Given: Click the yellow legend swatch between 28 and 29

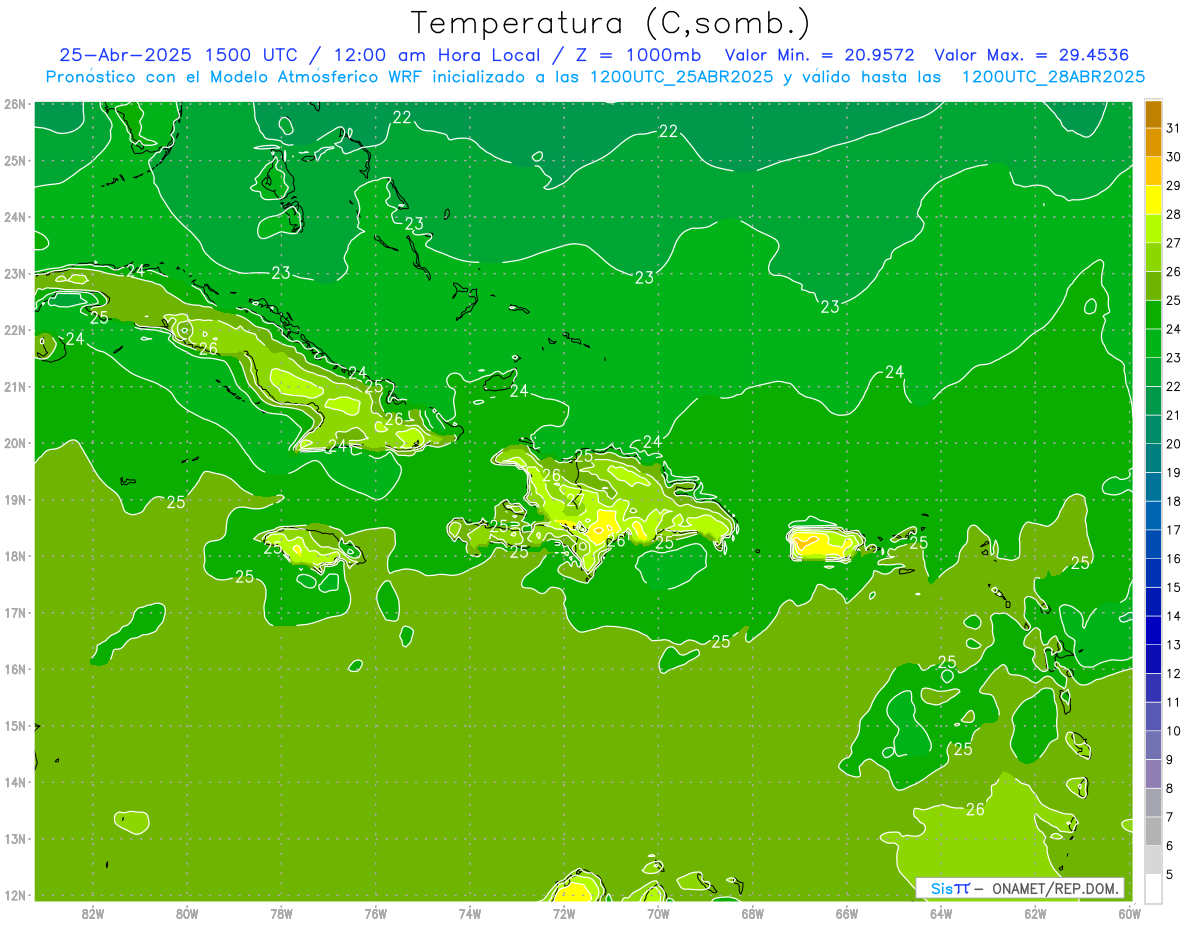Looking at the screenshot, I should 1154,199.
